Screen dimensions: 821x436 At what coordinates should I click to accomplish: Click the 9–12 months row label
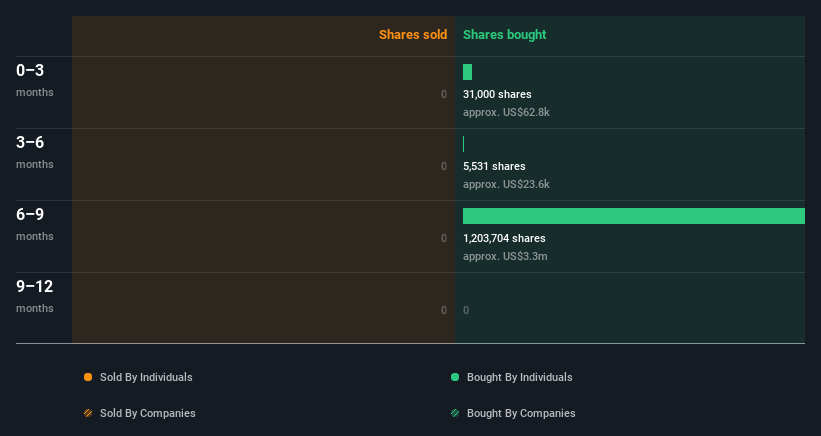click(x=35, y=296)
